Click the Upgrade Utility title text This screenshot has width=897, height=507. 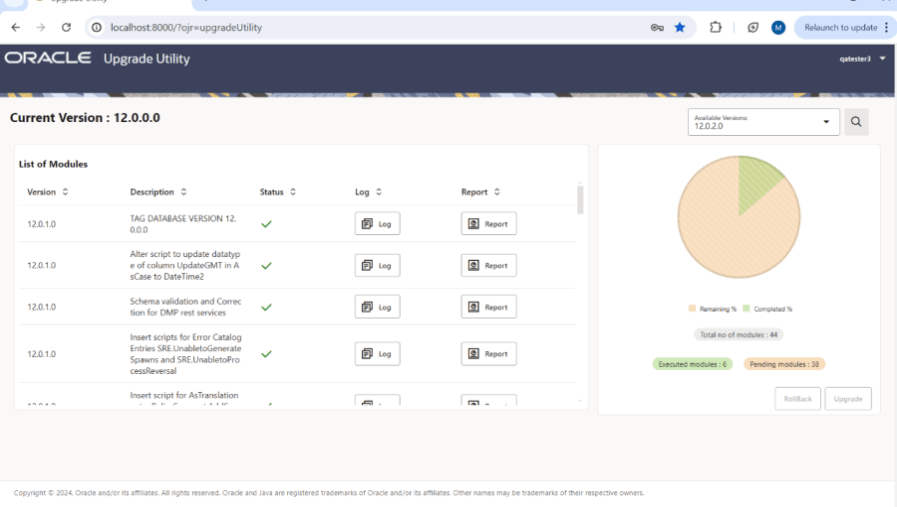pyautogui.click(x=146, y=59)
